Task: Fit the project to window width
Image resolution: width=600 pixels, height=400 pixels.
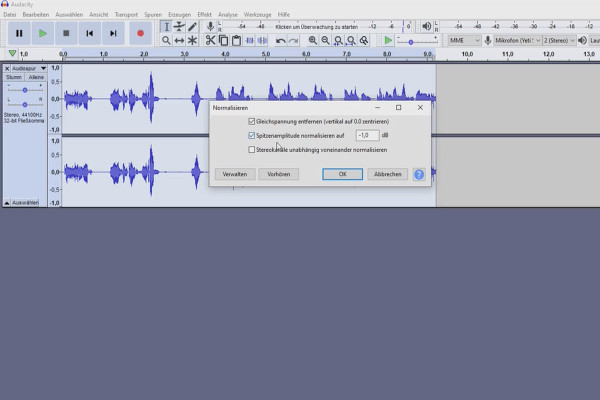Action: 351,40
